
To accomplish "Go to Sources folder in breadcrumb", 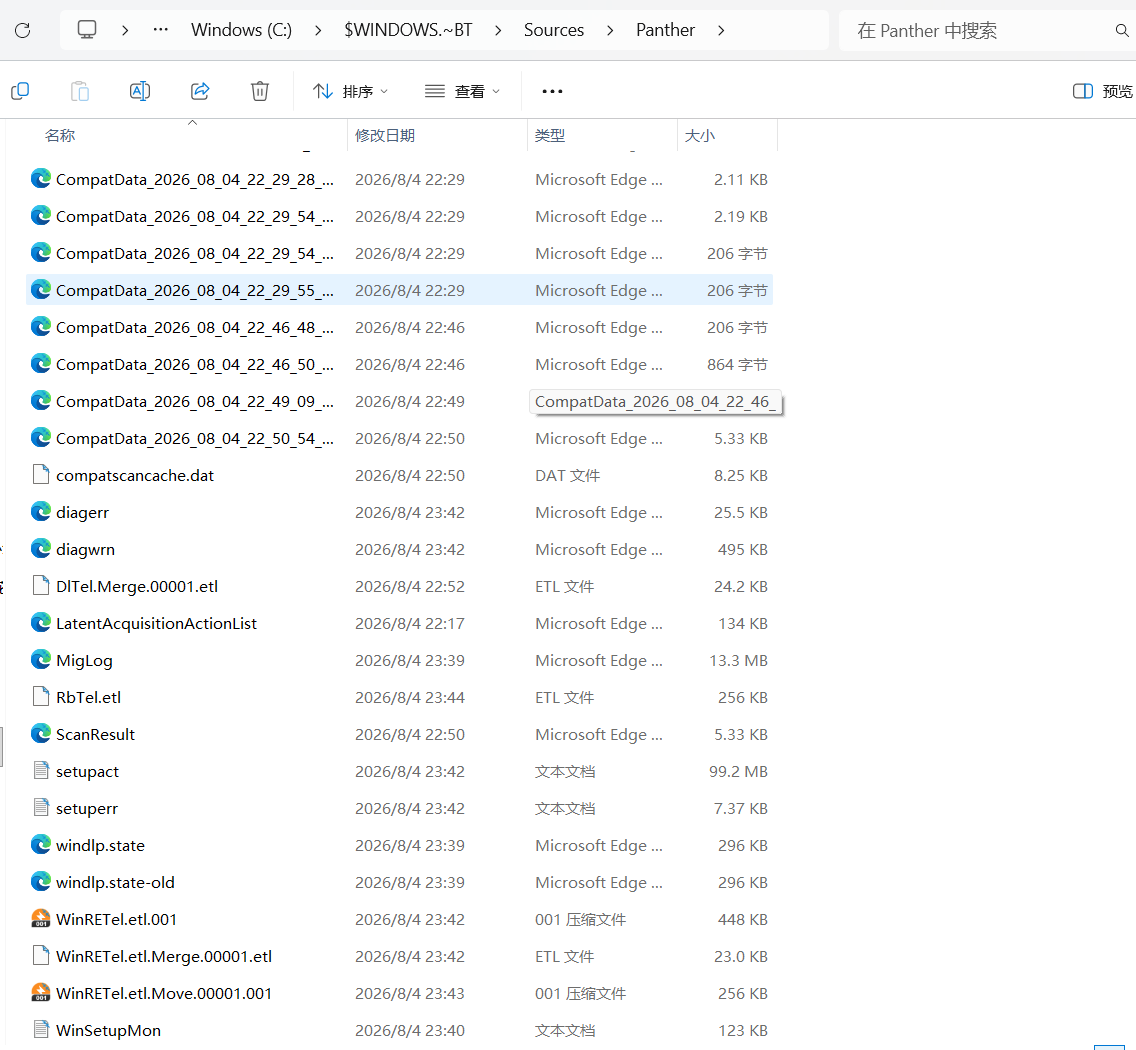I will (x=554, y=30).
